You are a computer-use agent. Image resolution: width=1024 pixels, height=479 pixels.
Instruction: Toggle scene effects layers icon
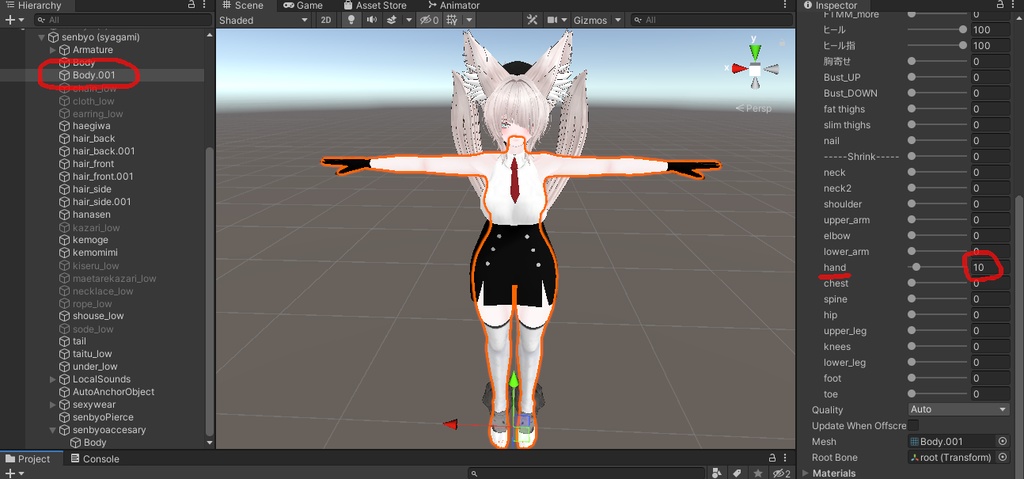[x=392, y=20]
